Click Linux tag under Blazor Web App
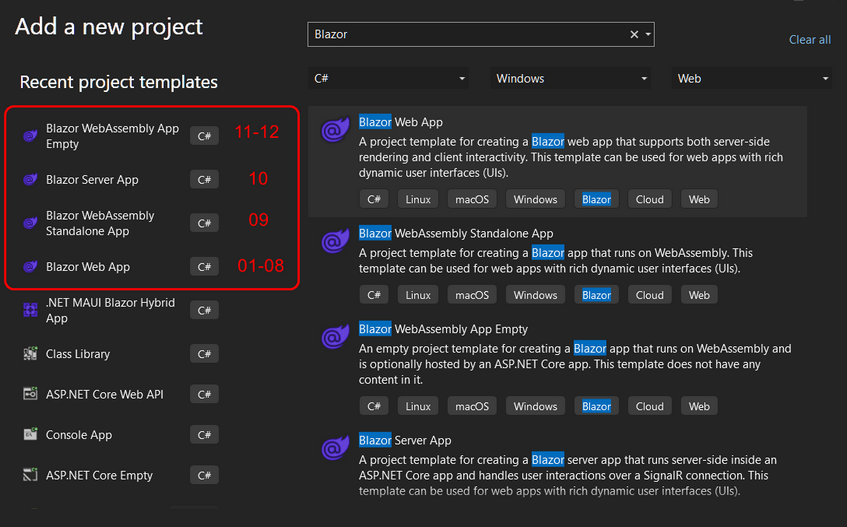 pyautogui.click(x=418, y=199)
